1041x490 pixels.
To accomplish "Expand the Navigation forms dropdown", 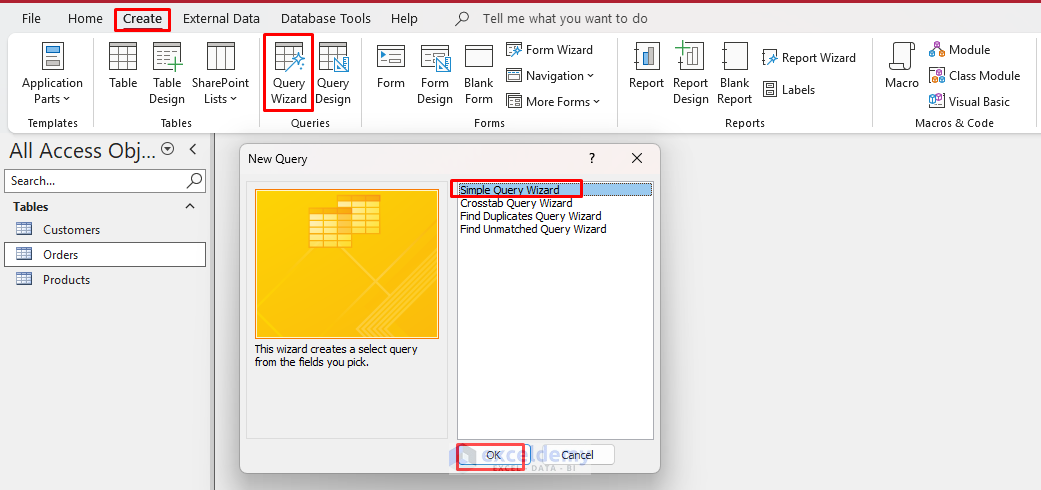I will click(x=550, y=76).
